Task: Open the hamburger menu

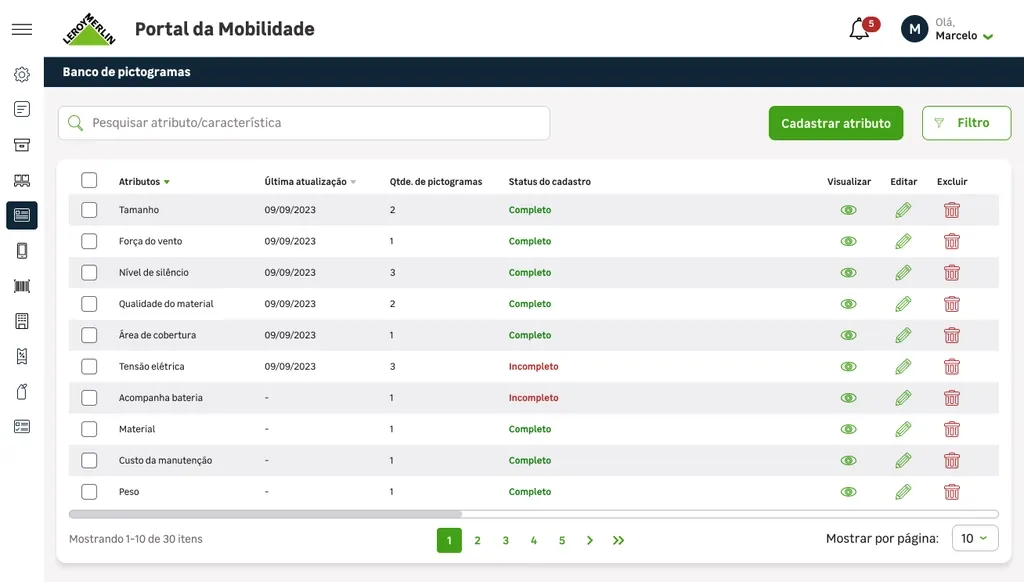Action: 22,29
